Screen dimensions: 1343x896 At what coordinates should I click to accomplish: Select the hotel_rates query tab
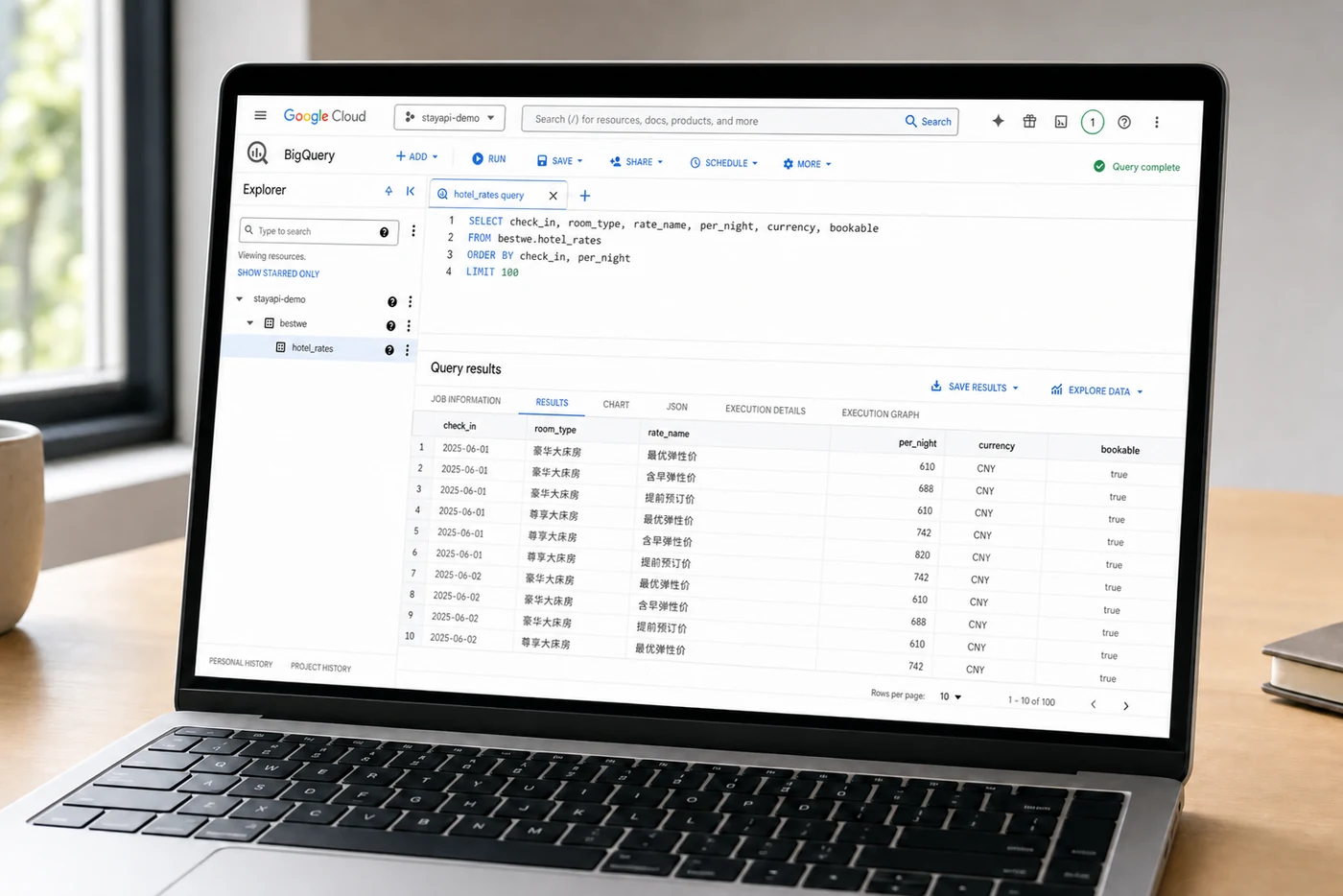click(x=488, y=195)
